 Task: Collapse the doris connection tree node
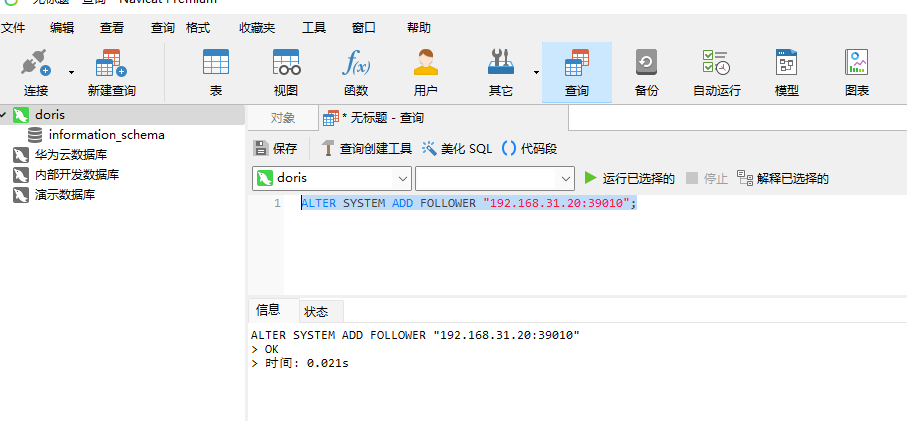pos(5,115)
